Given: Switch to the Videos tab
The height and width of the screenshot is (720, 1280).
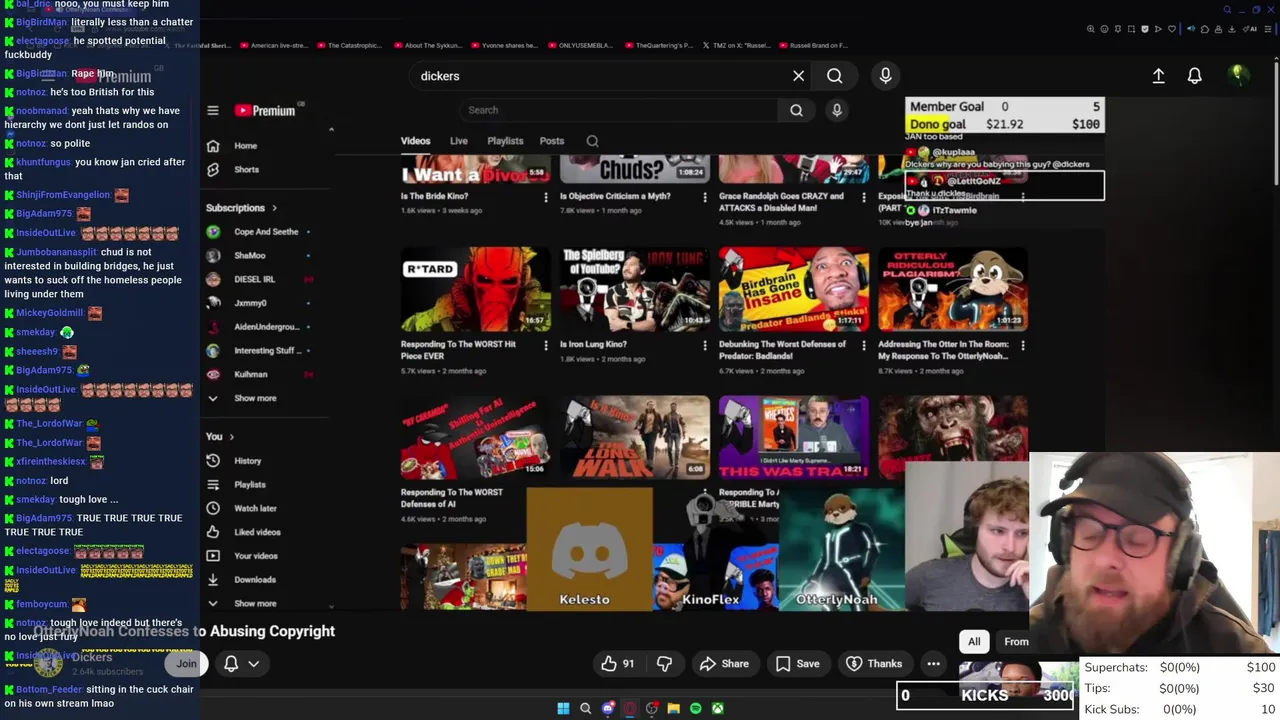Looking at the screenshot, I should [x=415, y=142].
